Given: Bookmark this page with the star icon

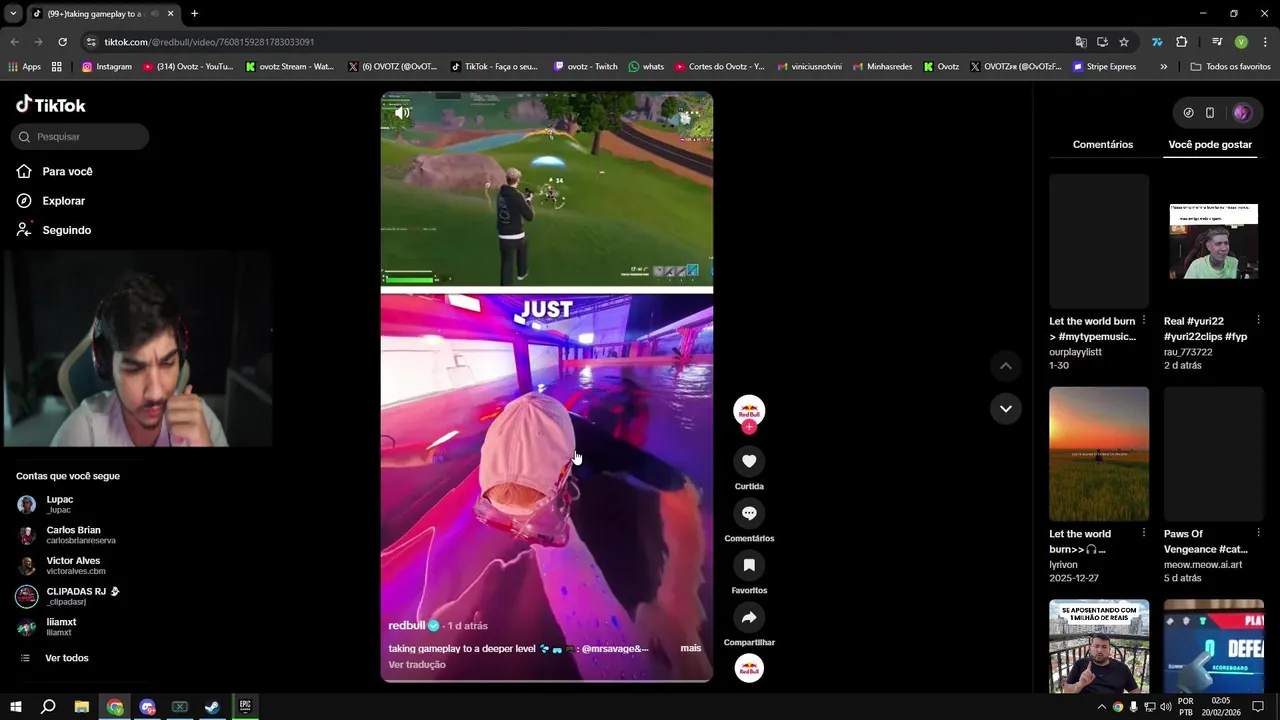Looking at the screenshot, I should pyautogui.click(x=1124, y=42).
